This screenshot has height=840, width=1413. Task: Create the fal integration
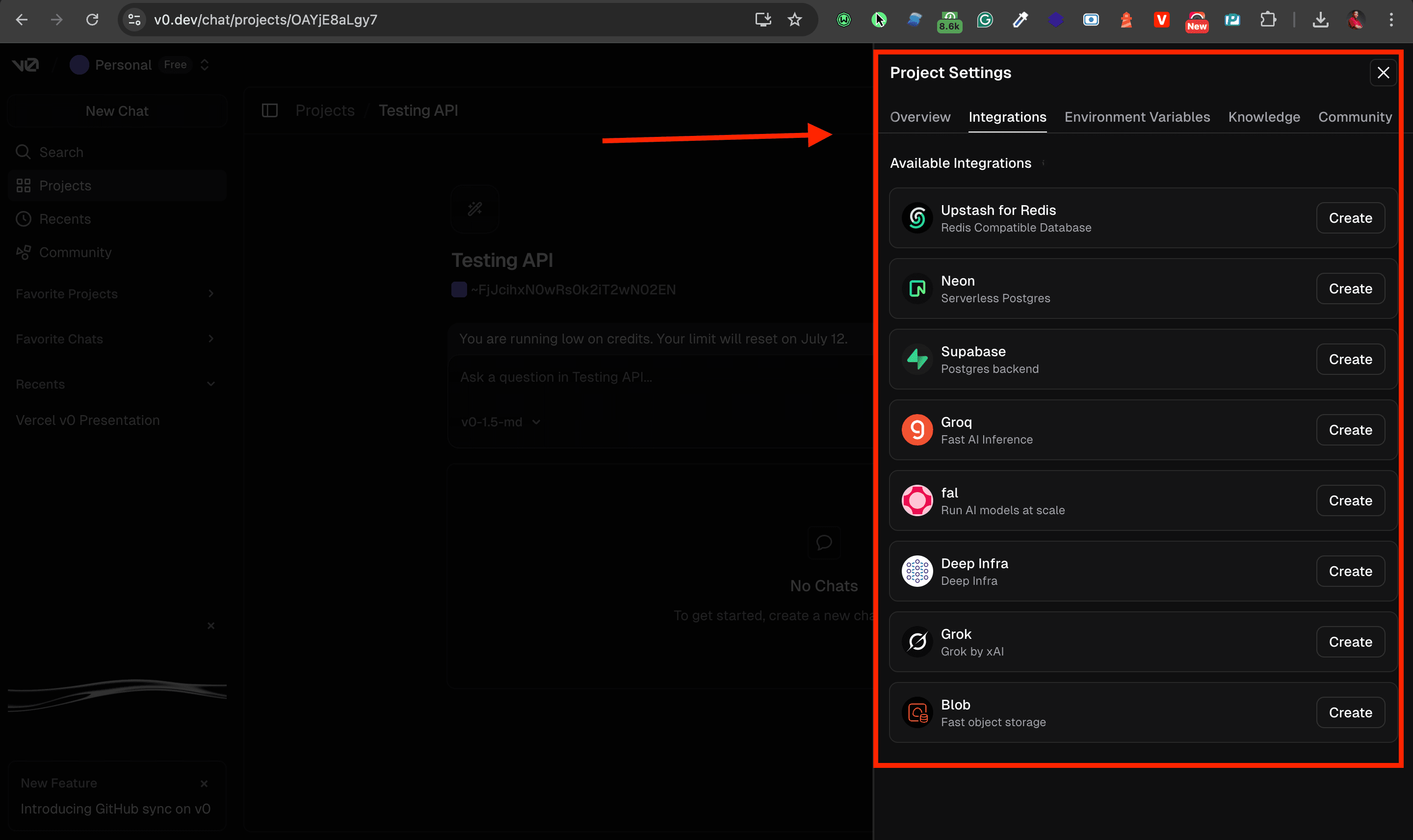click(1350, 500)
